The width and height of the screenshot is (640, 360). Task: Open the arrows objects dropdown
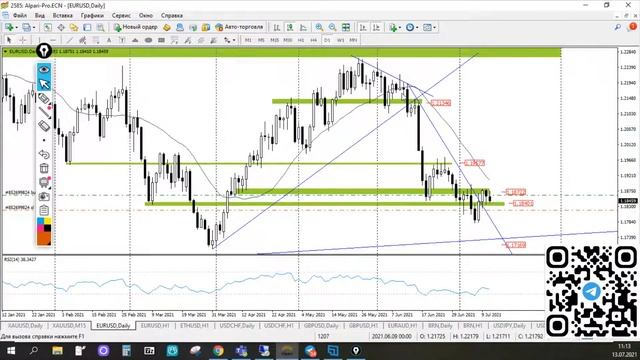click(229, 40)
